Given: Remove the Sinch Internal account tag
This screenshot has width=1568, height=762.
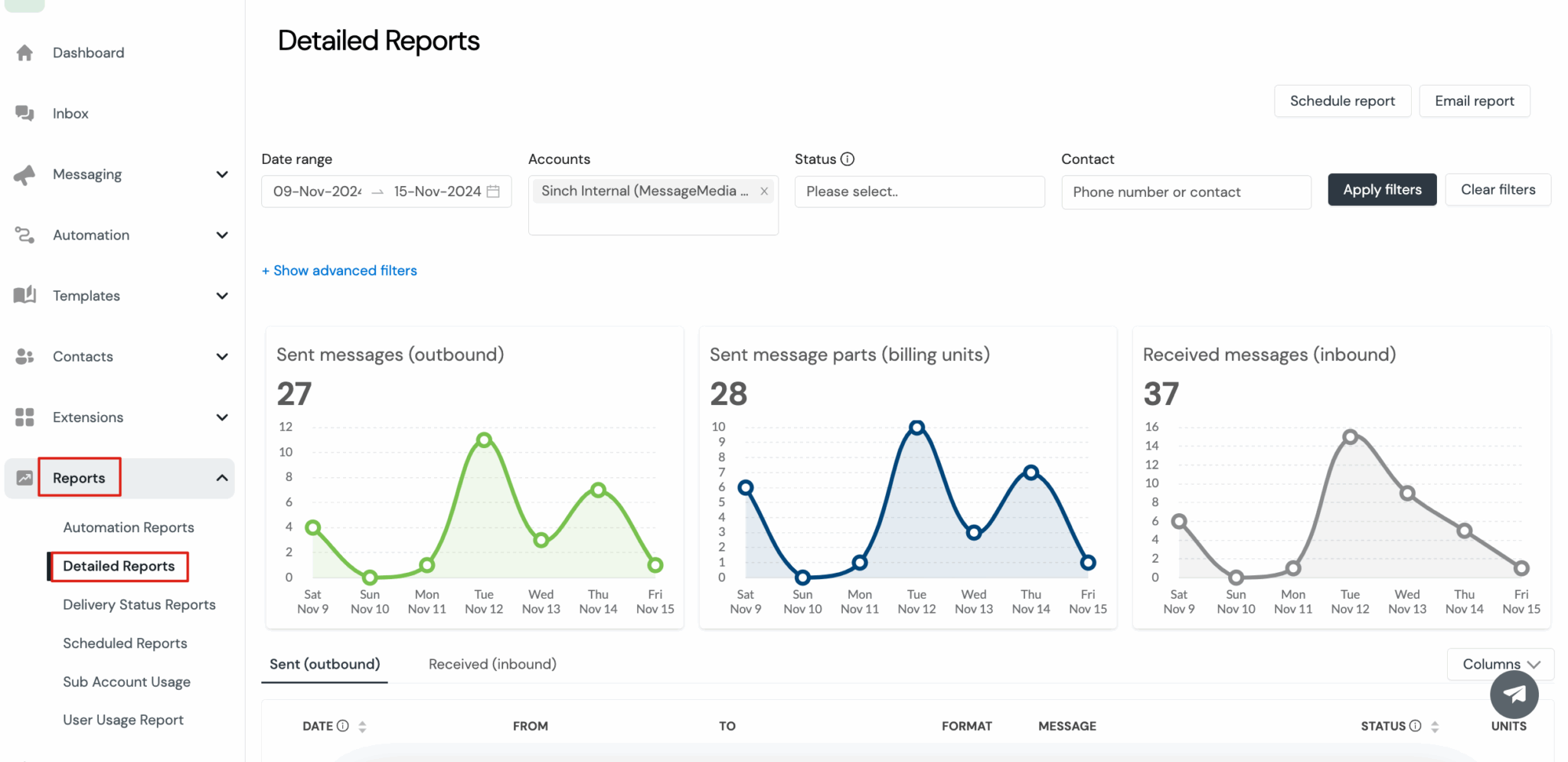Looking at the screenshot, I should tap(764, 191).
